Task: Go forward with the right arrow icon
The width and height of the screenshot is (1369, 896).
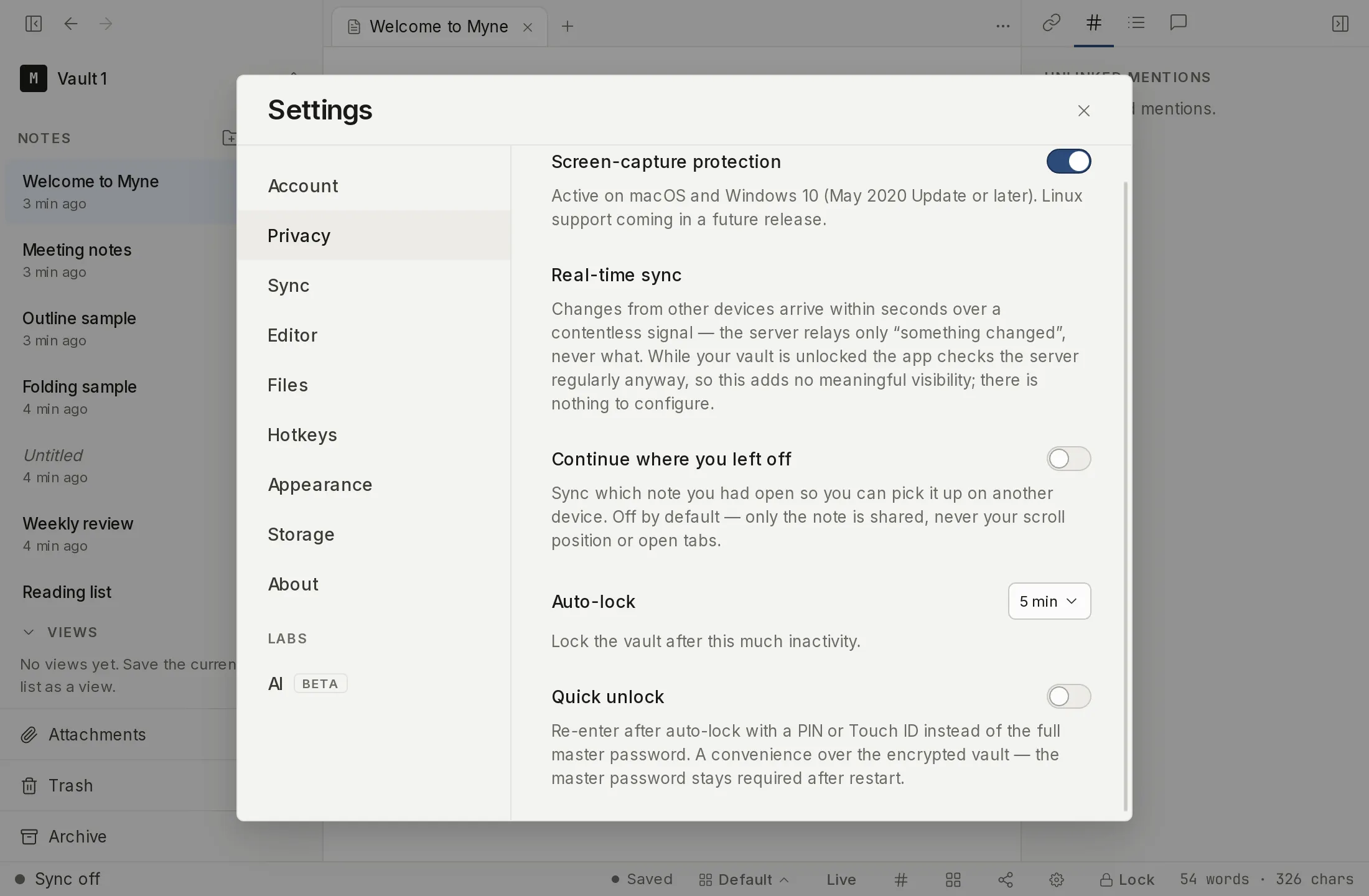Action: click(x=106, y=24)
